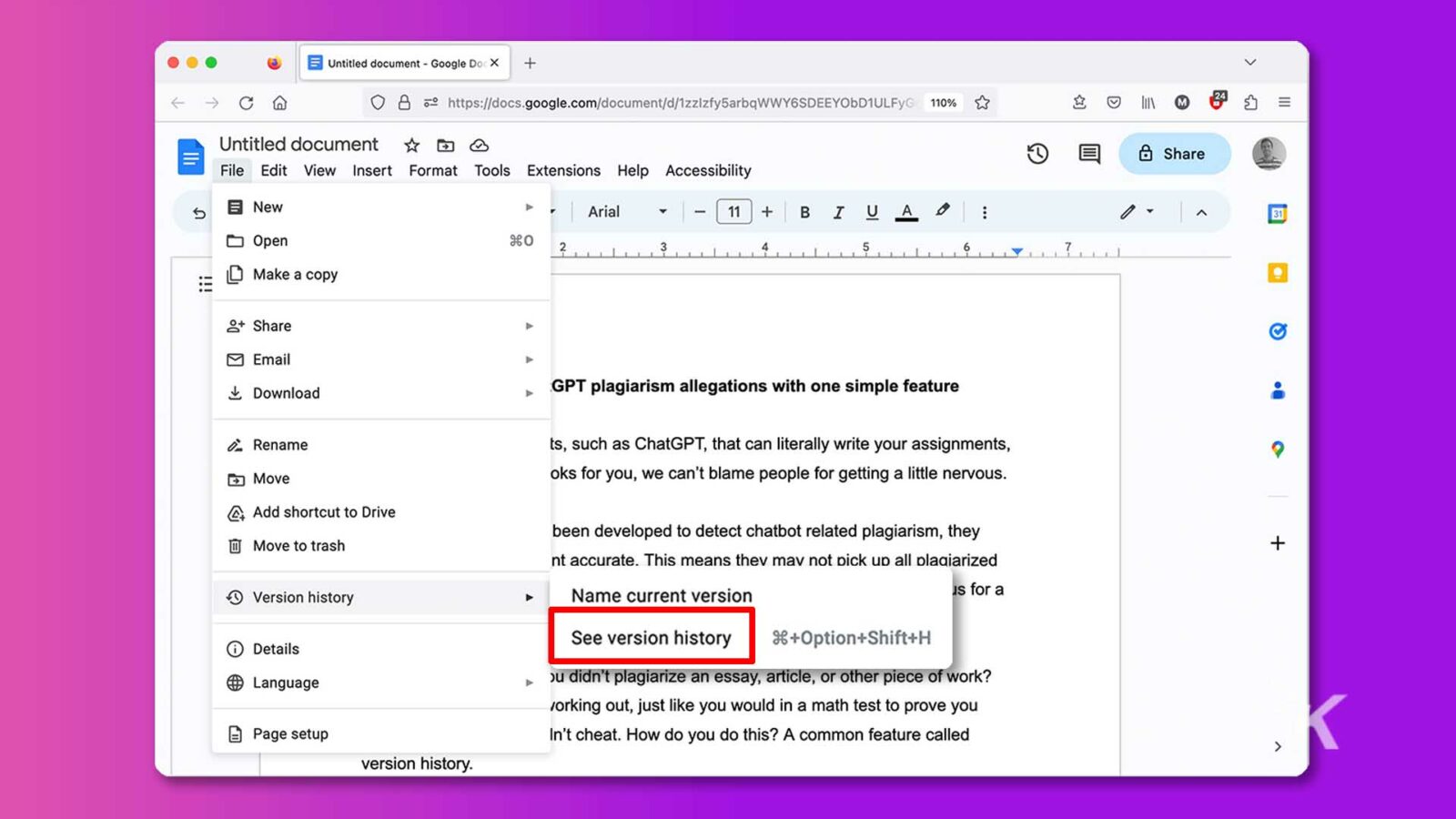The width and height of the screenshot is (1456, 819).
Task: Open Details from File menu
Action: point(381,649)
